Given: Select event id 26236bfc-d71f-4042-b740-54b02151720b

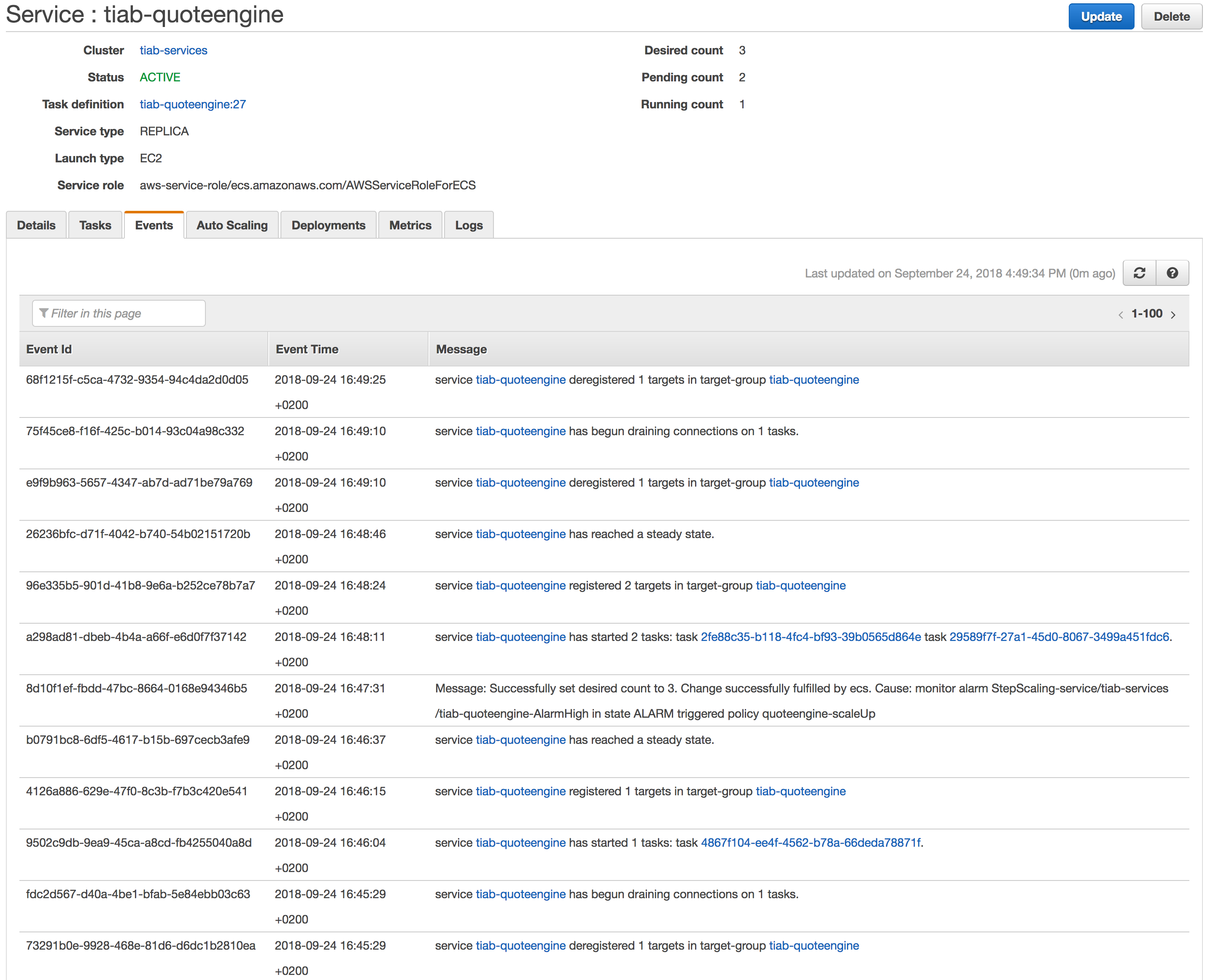Looking at the screenshot, I should pyautogui.click(x=138, y=534).
